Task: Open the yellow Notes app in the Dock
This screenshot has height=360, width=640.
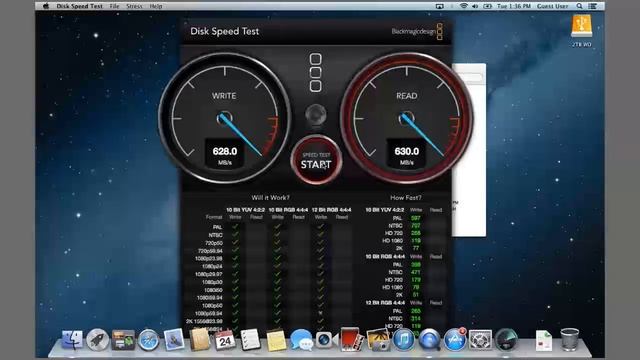Action: pos(276,340)
